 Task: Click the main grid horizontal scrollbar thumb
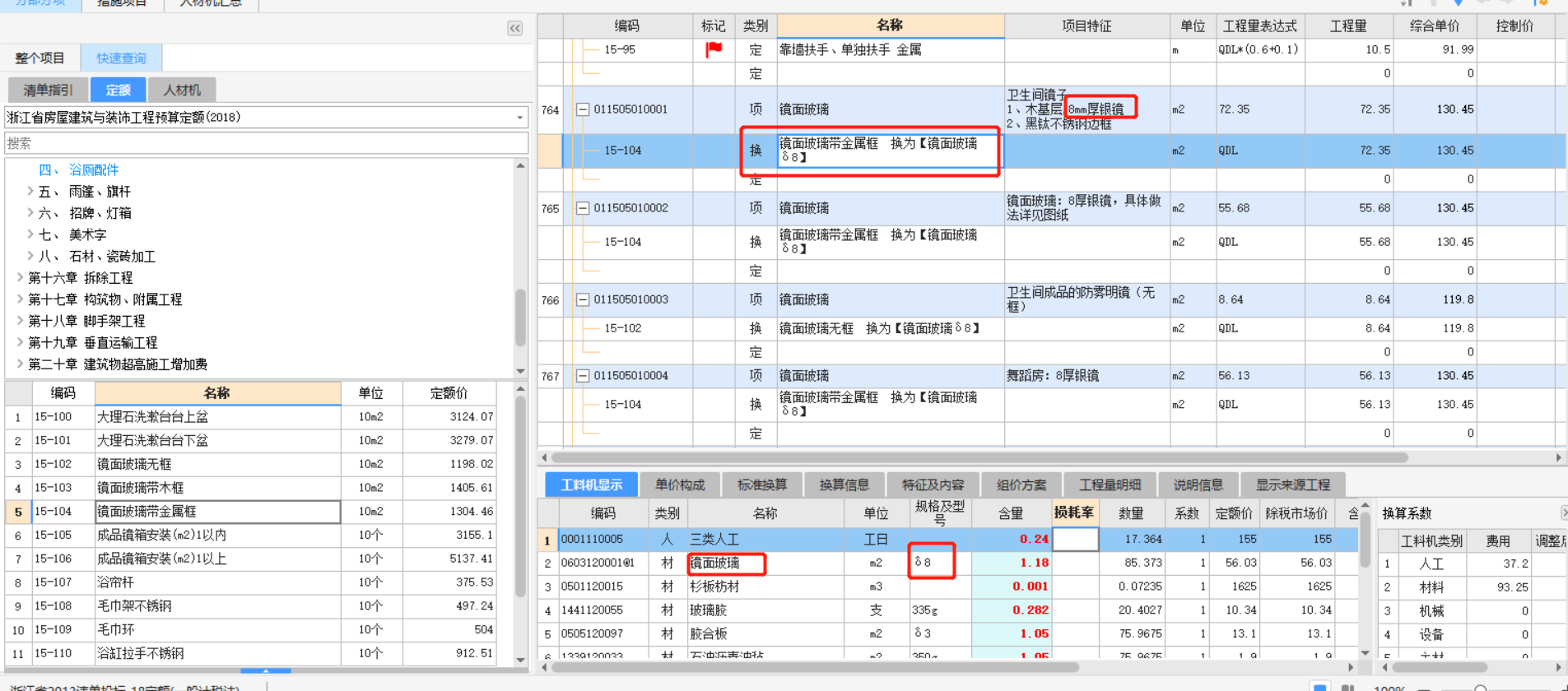click(979, 457)
